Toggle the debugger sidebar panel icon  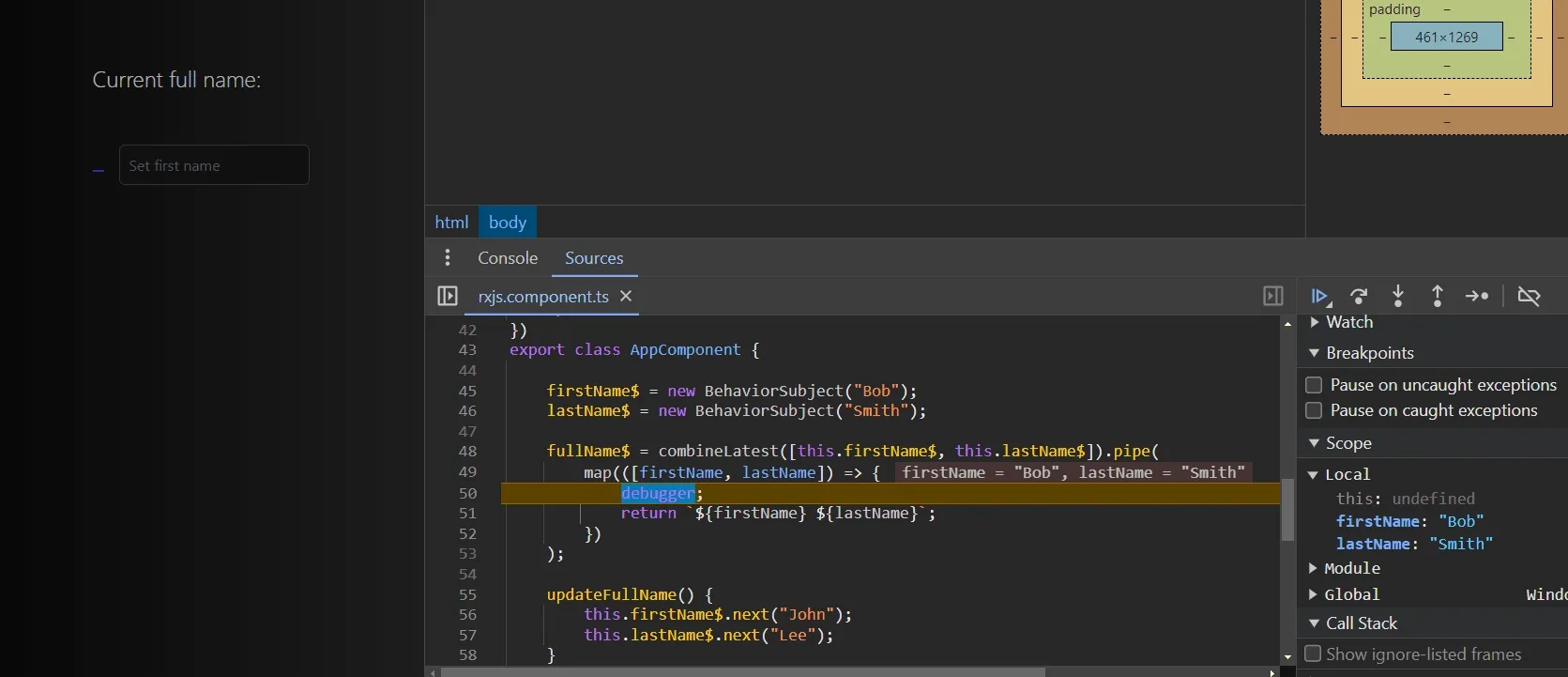[1272, 297]
